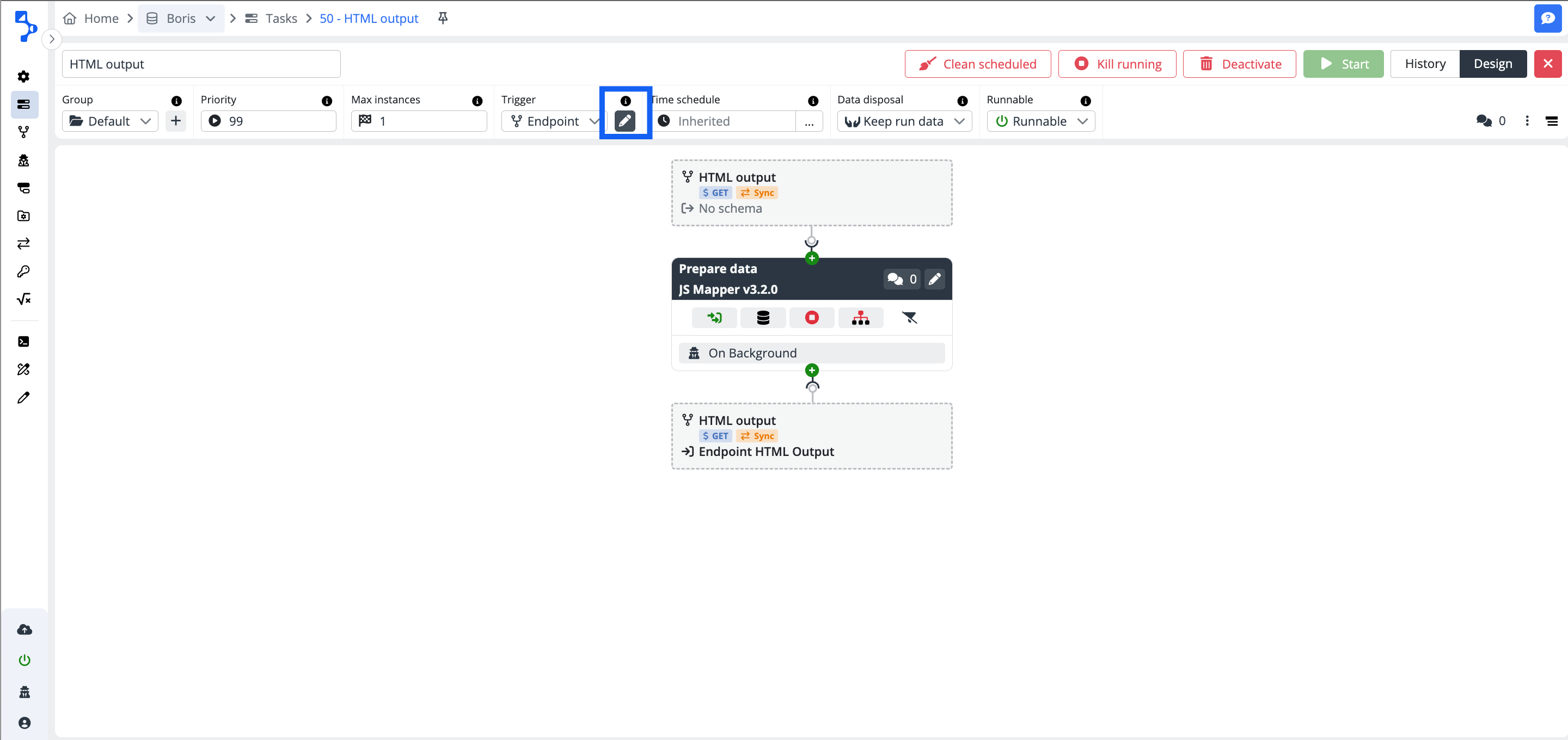
Task: Click the pencil icon next to Trigger
Action: (624, 121)
